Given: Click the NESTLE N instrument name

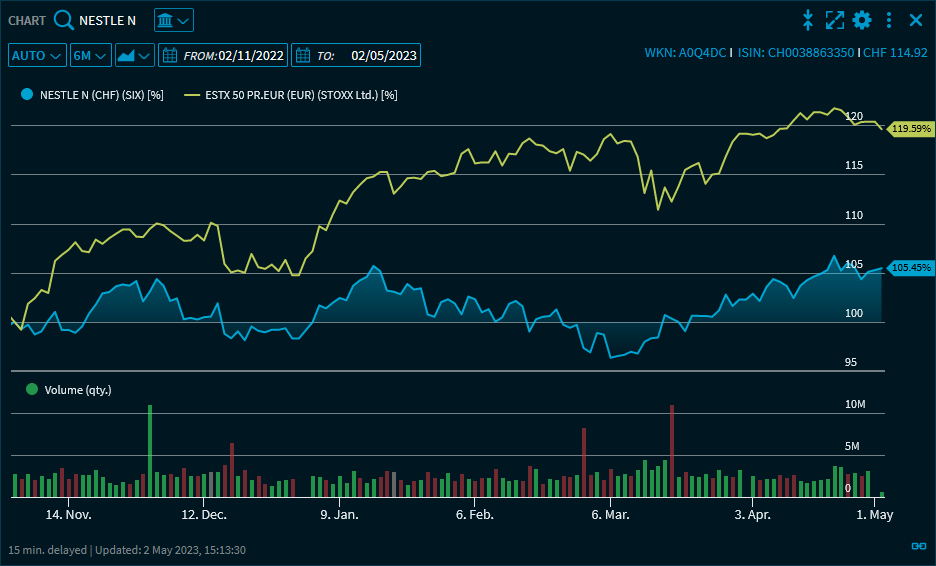Looking at the screenshot, I should coord(107,20).
